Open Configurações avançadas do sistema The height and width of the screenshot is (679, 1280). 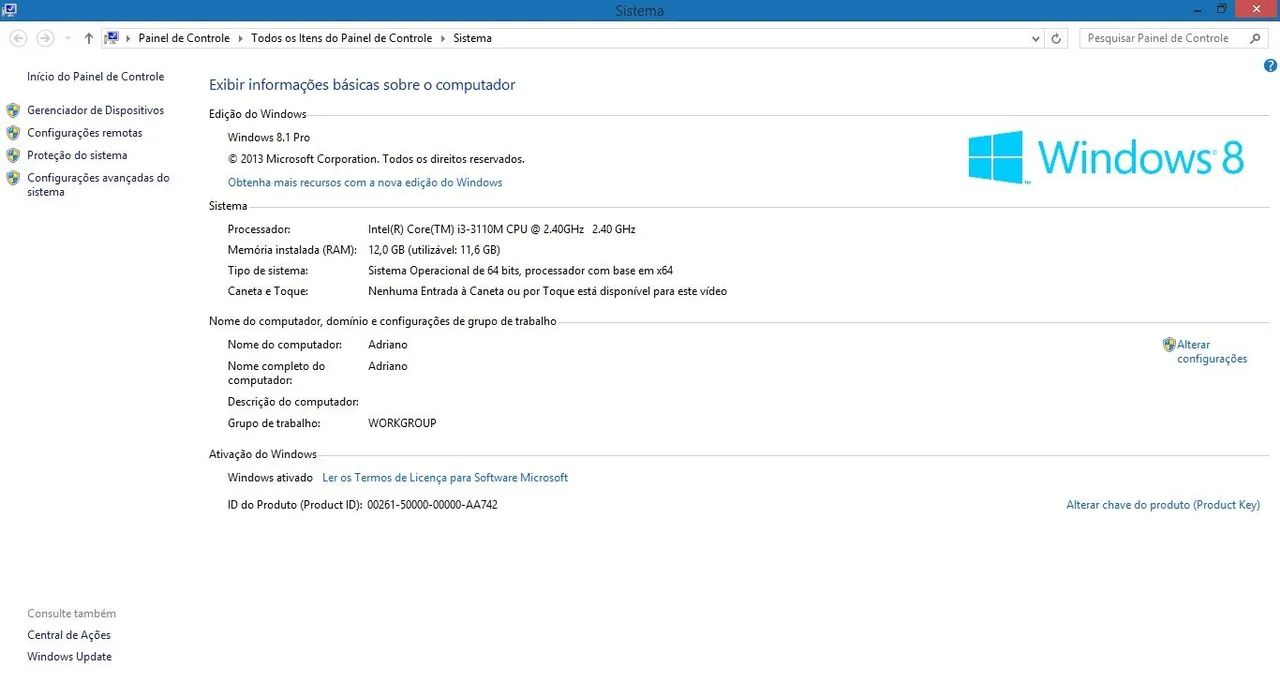[x=98, y=184]
